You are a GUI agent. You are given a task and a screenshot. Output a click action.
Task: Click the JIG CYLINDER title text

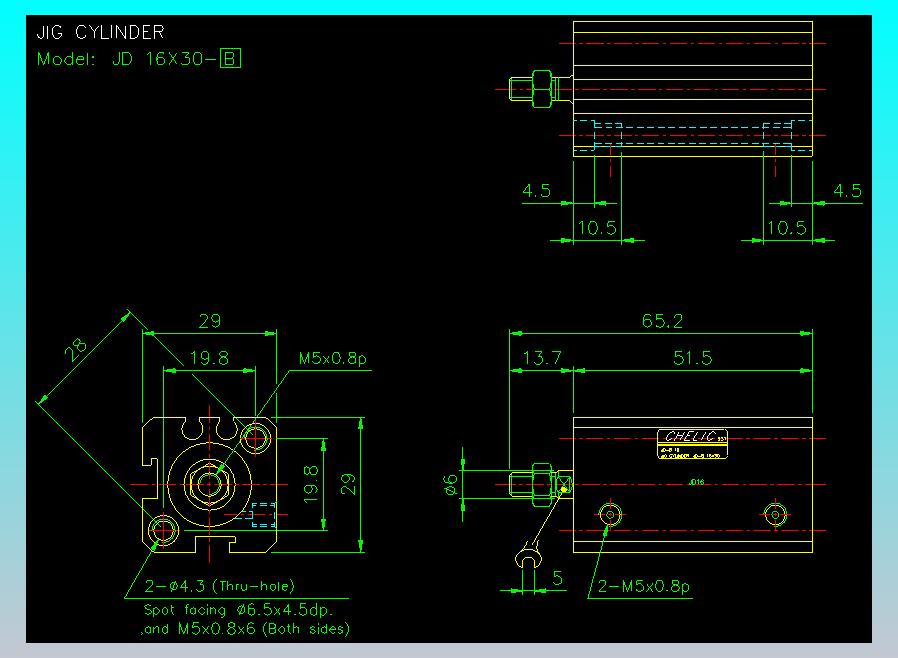click(100, 32)
